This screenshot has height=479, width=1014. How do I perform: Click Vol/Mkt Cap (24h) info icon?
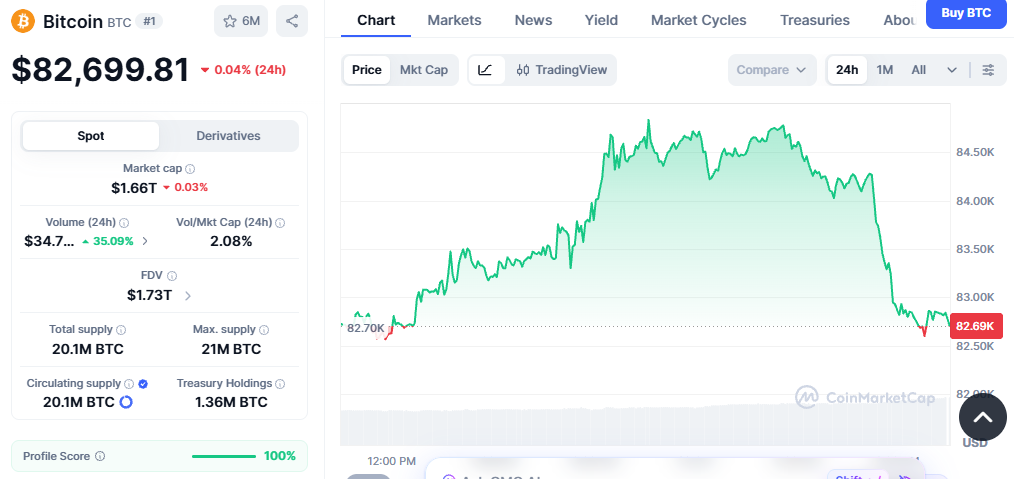[x=280, y=222]
